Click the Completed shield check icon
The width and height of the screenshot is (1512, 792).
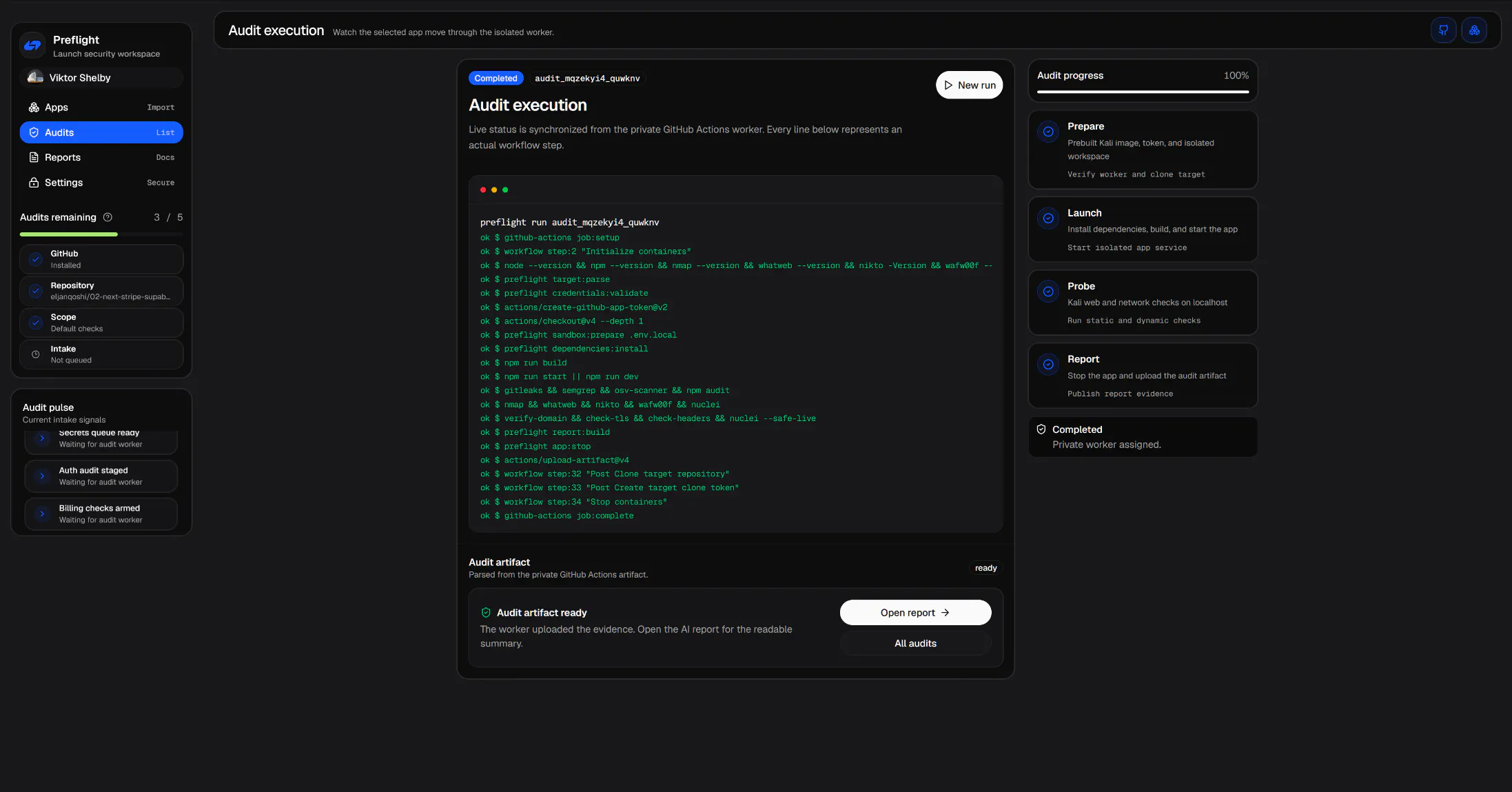1041,429
